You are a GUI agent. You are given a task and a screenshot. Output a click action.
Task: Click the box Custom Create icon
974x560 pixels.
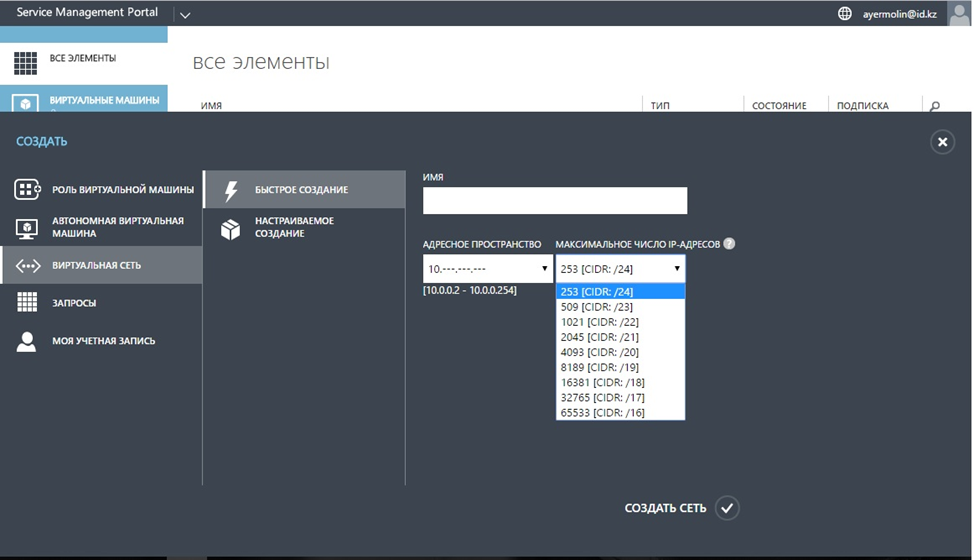click(230, 229)
